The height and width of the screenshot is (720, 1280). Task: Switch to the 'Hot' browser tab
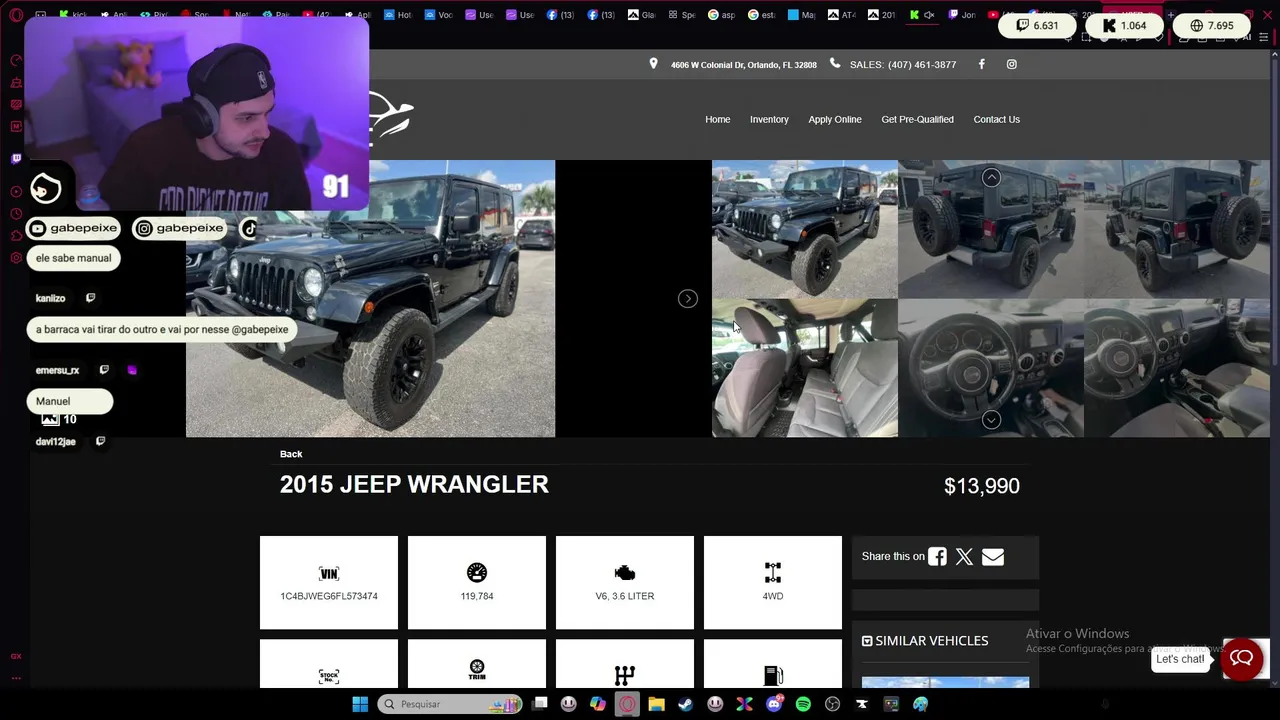[x=400, y=15]
